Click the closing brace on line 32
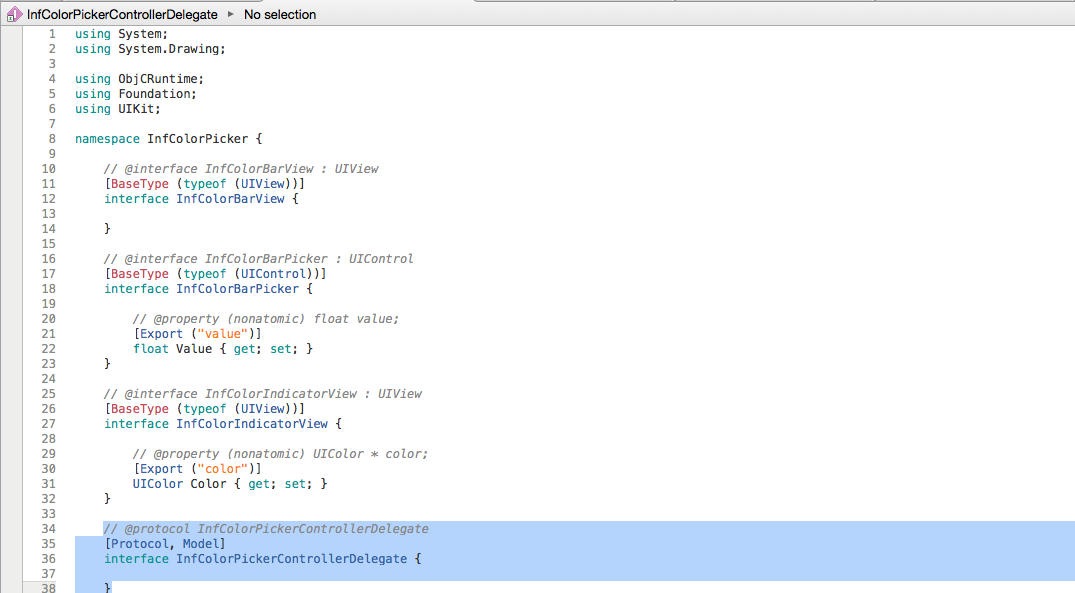 tap(107, 498)
